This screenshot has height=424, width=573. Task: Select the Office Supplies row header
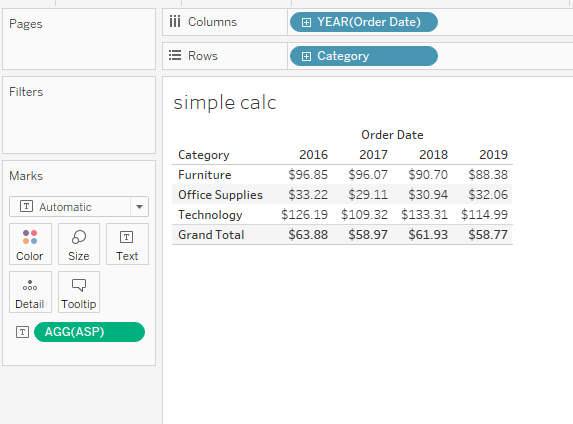click(220, 195)
